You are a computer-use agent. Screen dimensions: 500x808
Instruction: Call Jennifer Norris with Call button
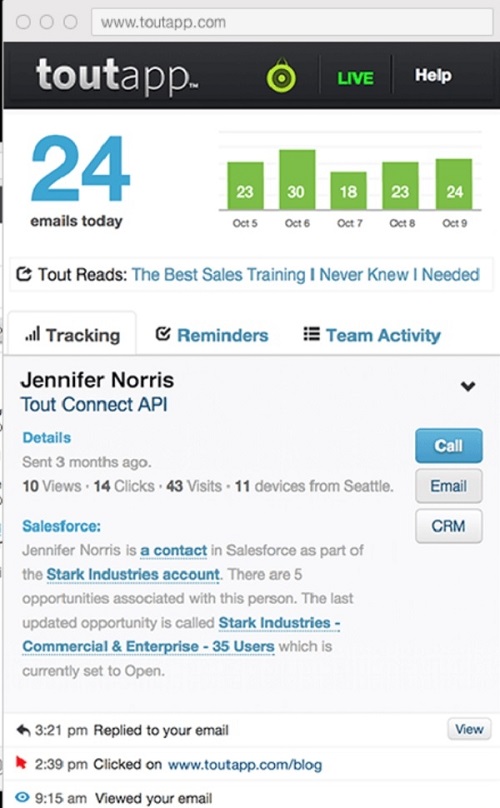[x=449, y=446]
